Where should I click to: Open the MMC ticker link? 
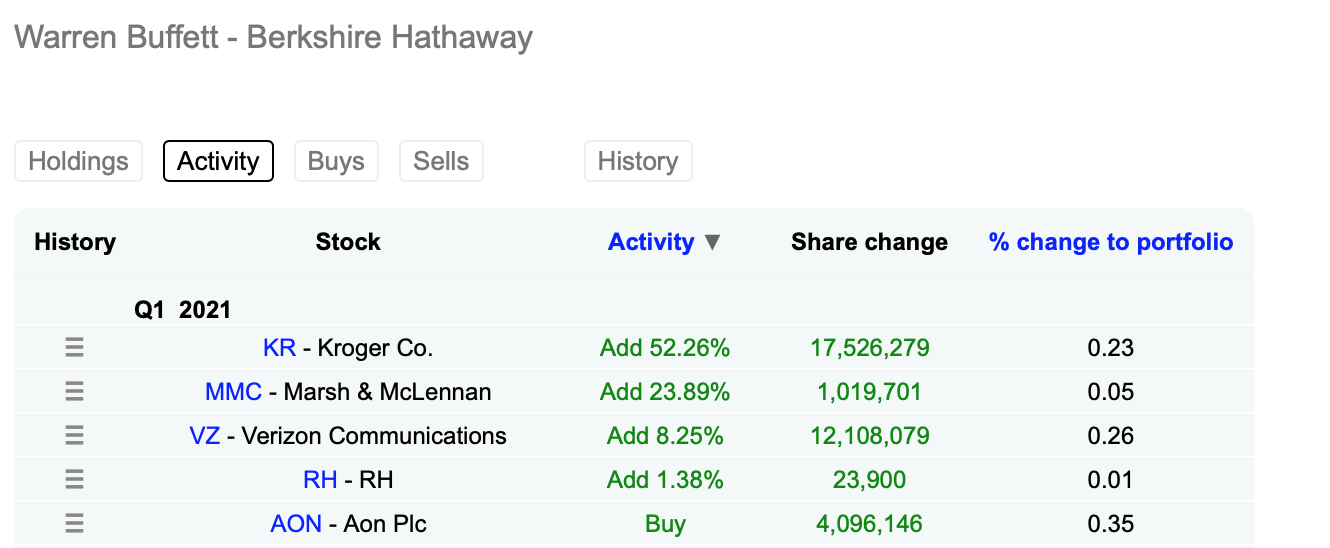click(233, 392)
